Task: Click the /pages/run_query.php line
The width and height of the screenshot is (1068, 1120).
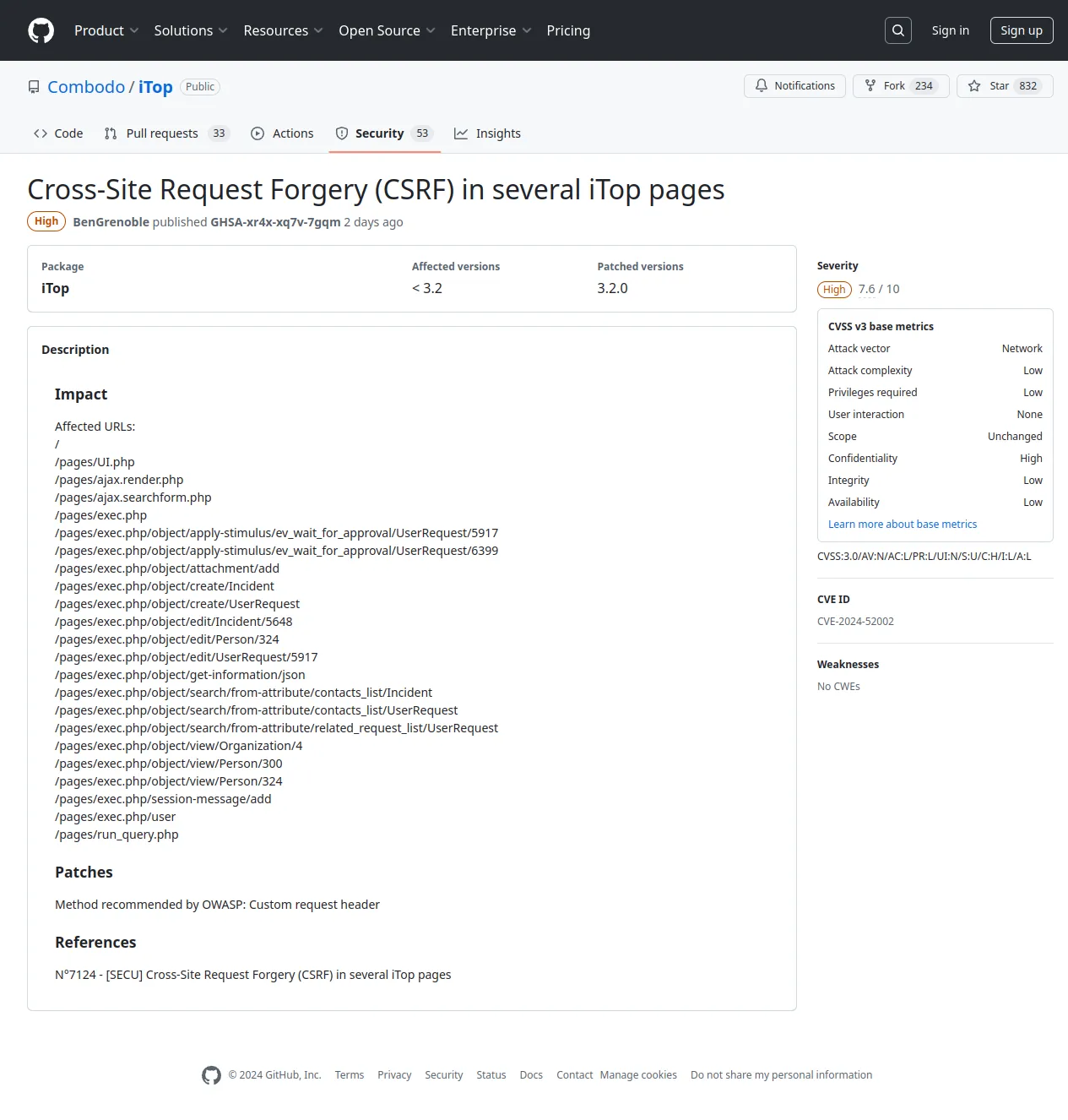Action: click(117, 835)
